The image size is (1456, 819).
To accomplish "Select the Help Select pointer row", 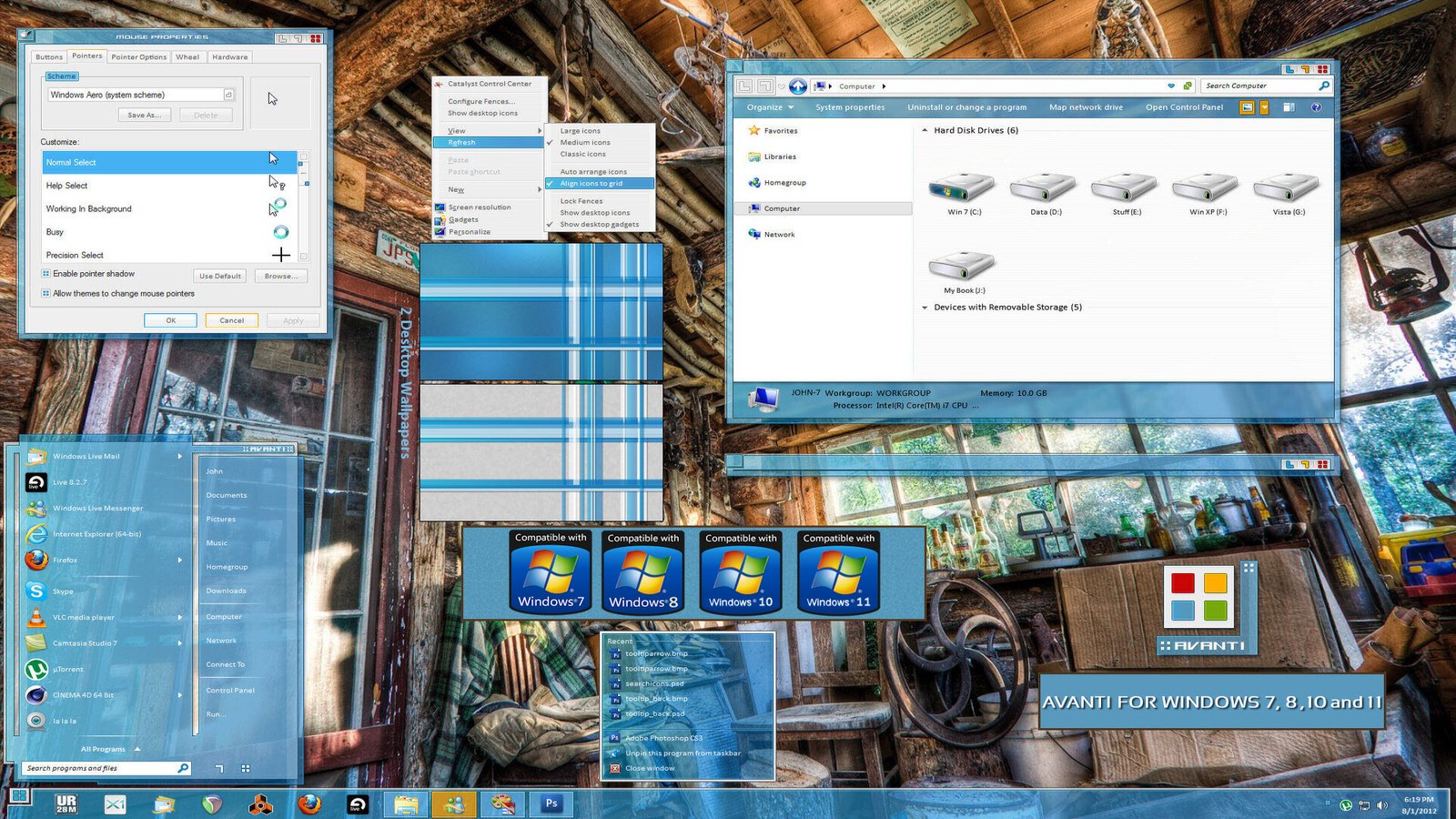I will click(170, 186).
